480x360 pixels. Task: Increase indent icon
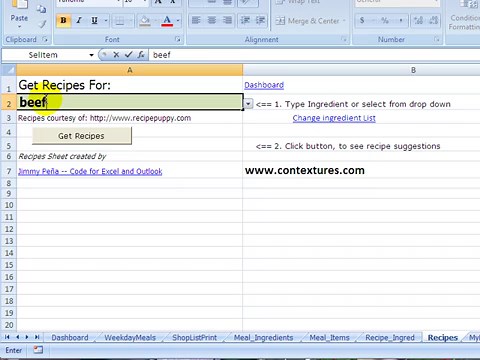click(x=261, y=21)
